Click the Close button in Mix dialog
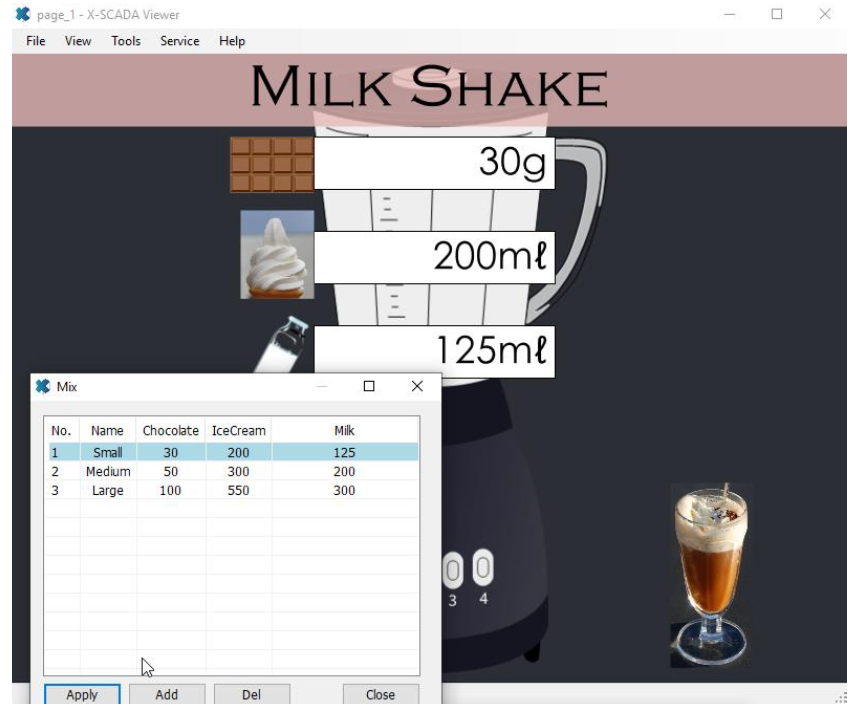Screen dimensions: 862x705 coord(380,695)
